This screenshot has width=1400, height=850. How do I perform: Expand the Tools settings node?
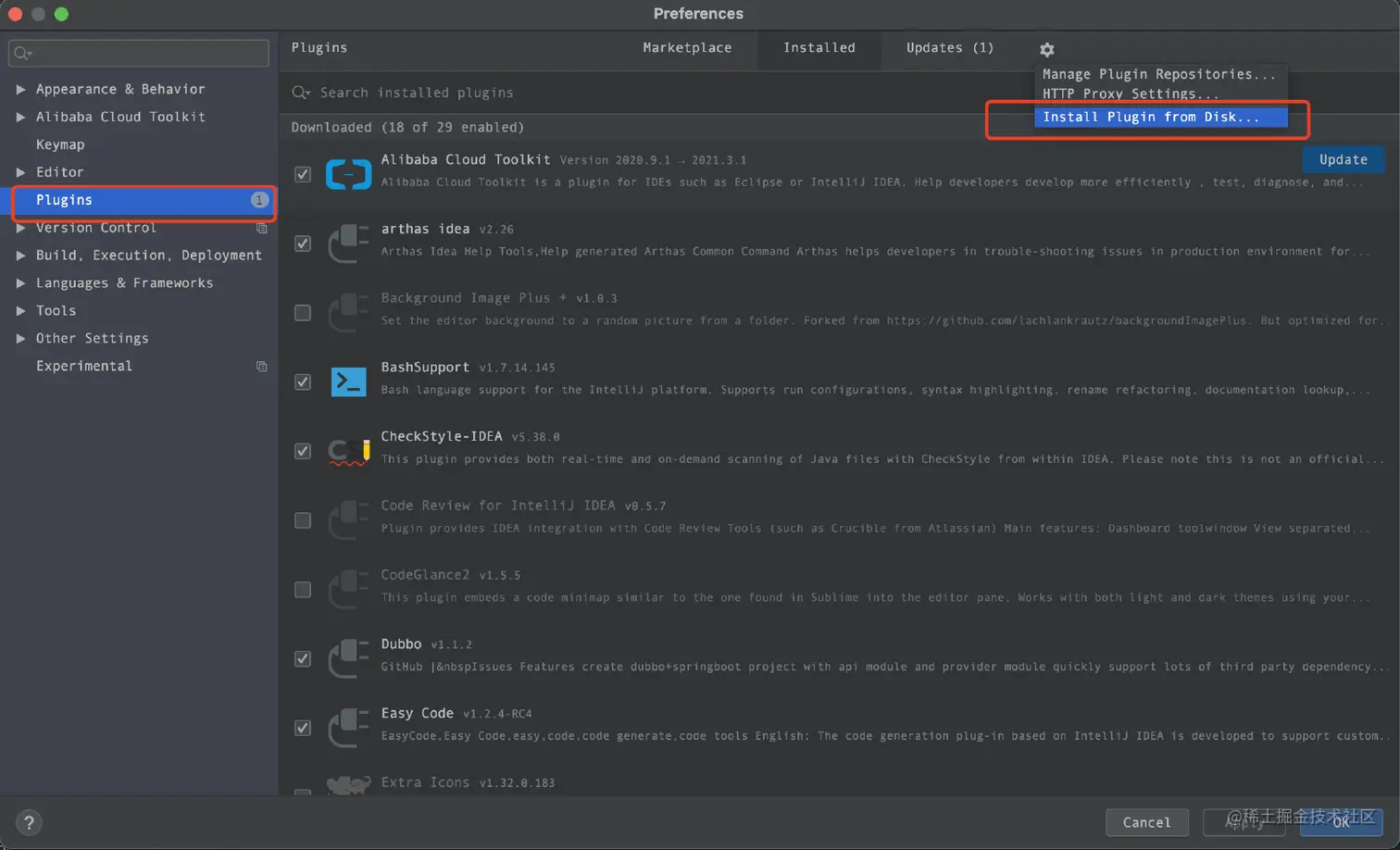pos(20,311)
